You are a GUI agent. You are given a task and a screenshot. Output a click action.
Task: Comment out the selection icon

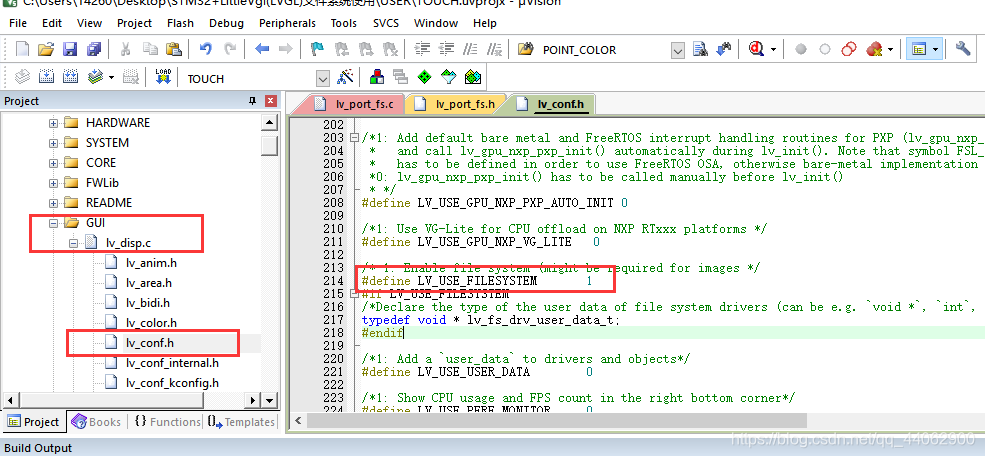tap(471, 50)
